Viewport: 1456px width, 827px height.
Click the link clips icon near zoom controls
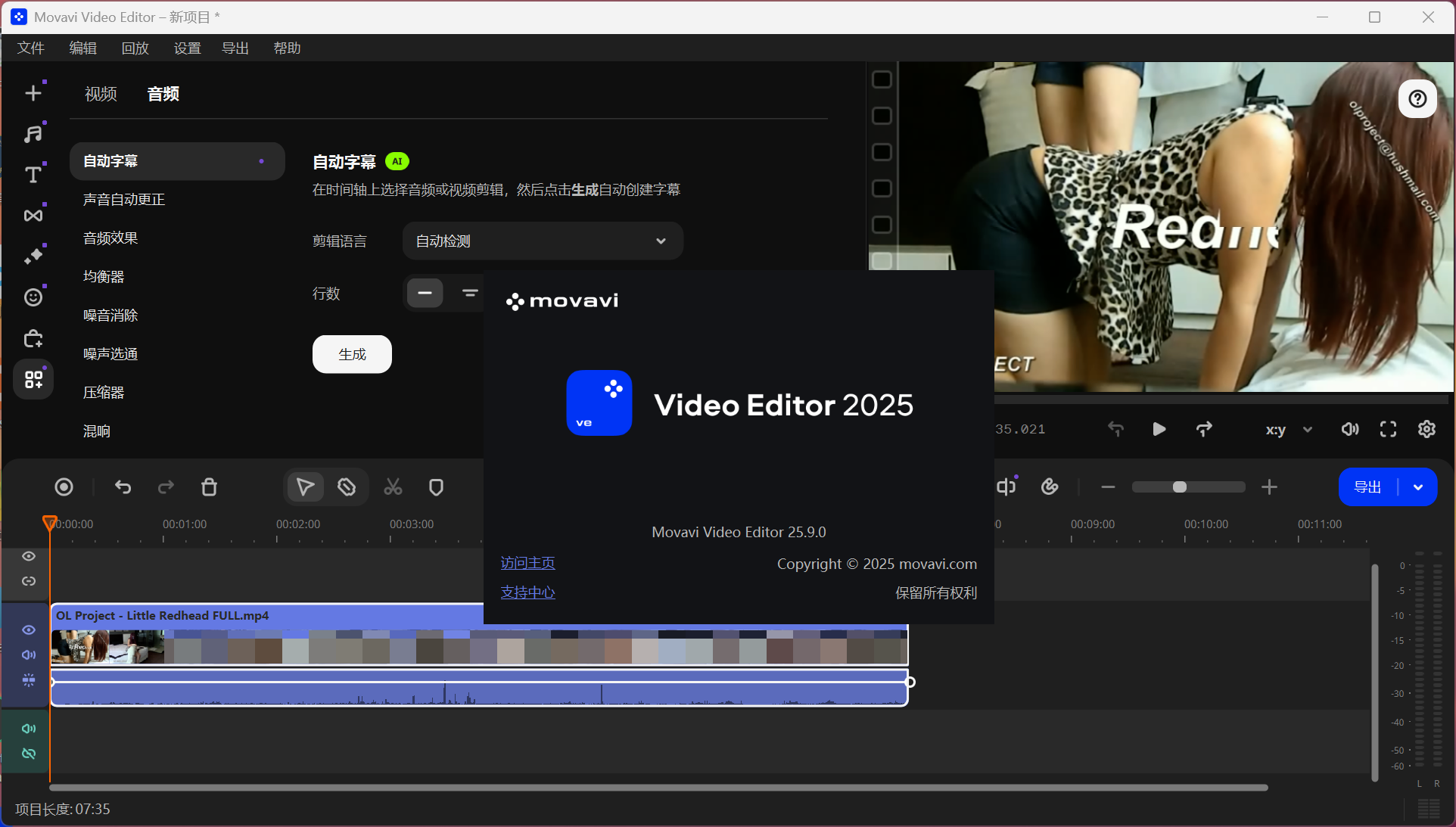(x=1050, y=487)
